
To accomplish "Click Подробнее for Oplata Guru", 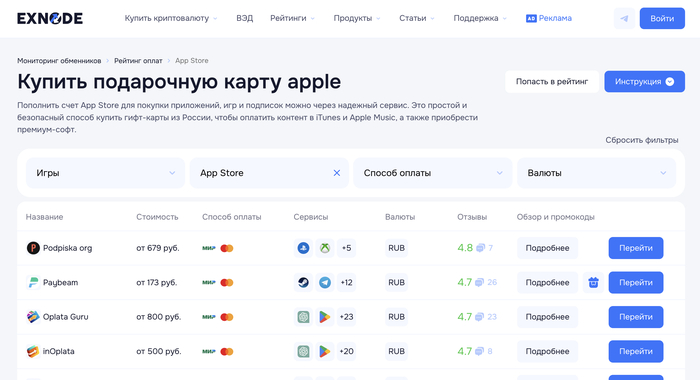I will pos(547,317).
